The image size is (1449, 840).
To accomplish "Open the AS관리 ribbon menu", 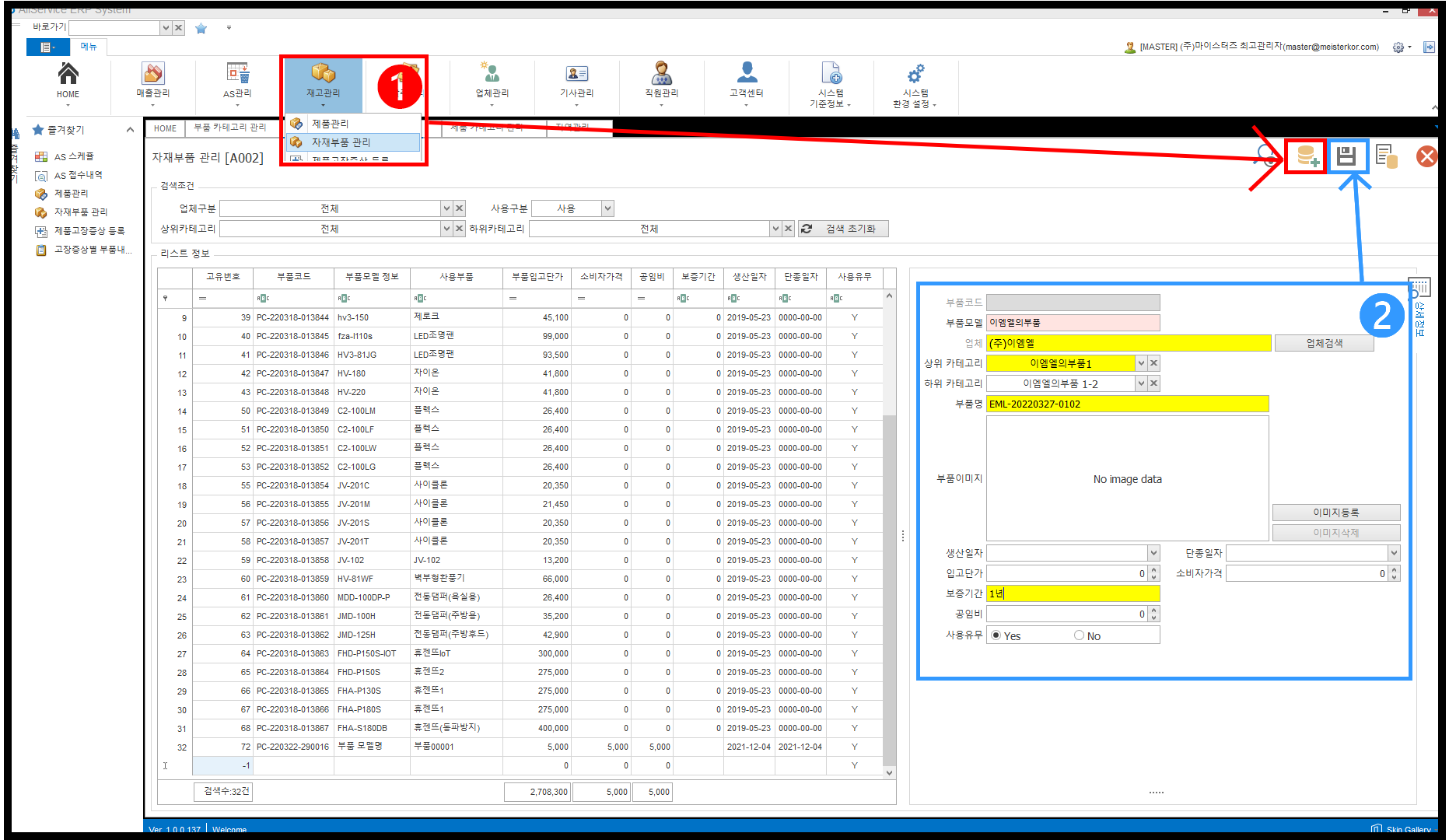I will coord(237,81).
